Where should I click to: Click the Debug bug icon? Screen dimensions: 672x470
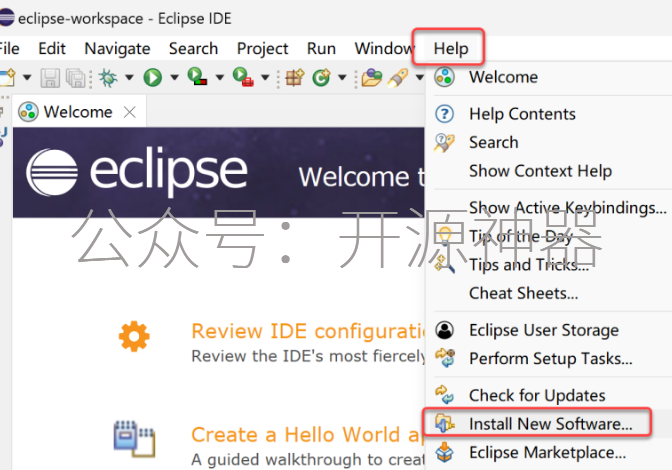click(108, 78)
